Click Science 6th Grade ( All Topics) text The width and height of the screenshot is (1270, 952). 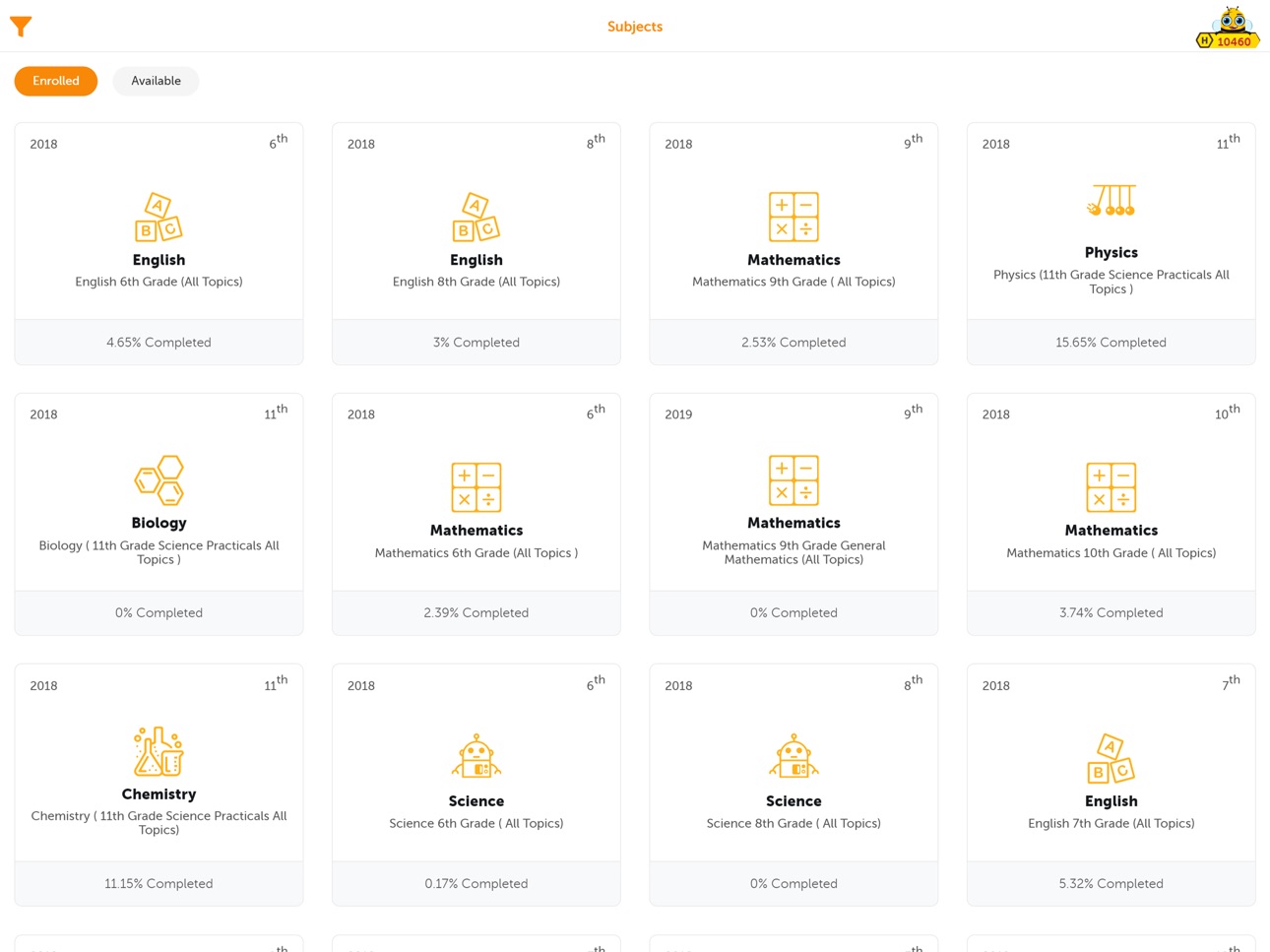(476, 823)
